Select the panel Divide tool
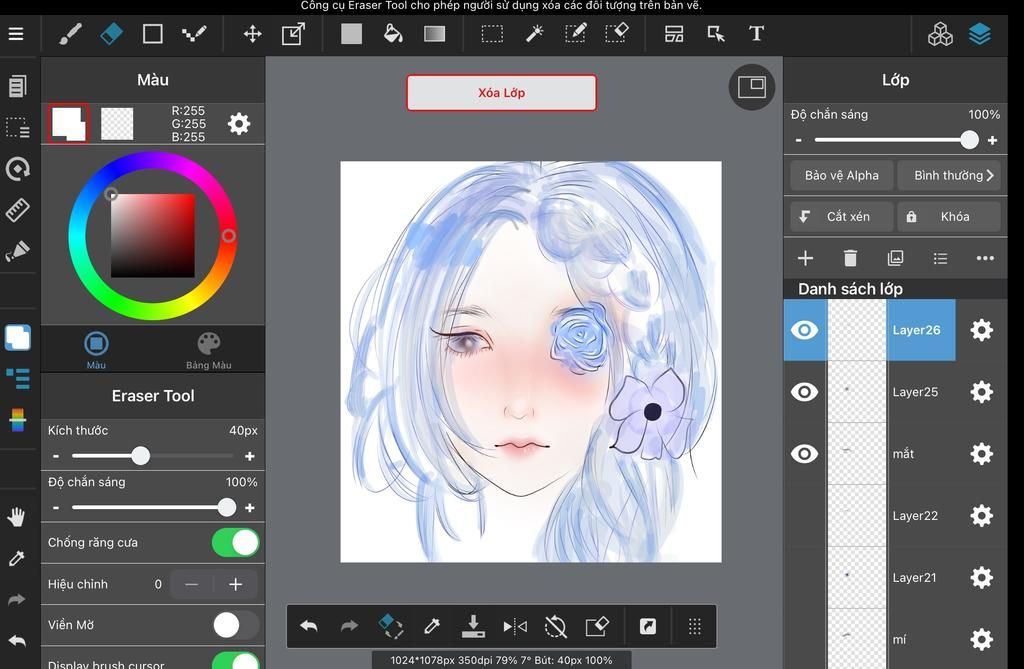 pos(674,34)
